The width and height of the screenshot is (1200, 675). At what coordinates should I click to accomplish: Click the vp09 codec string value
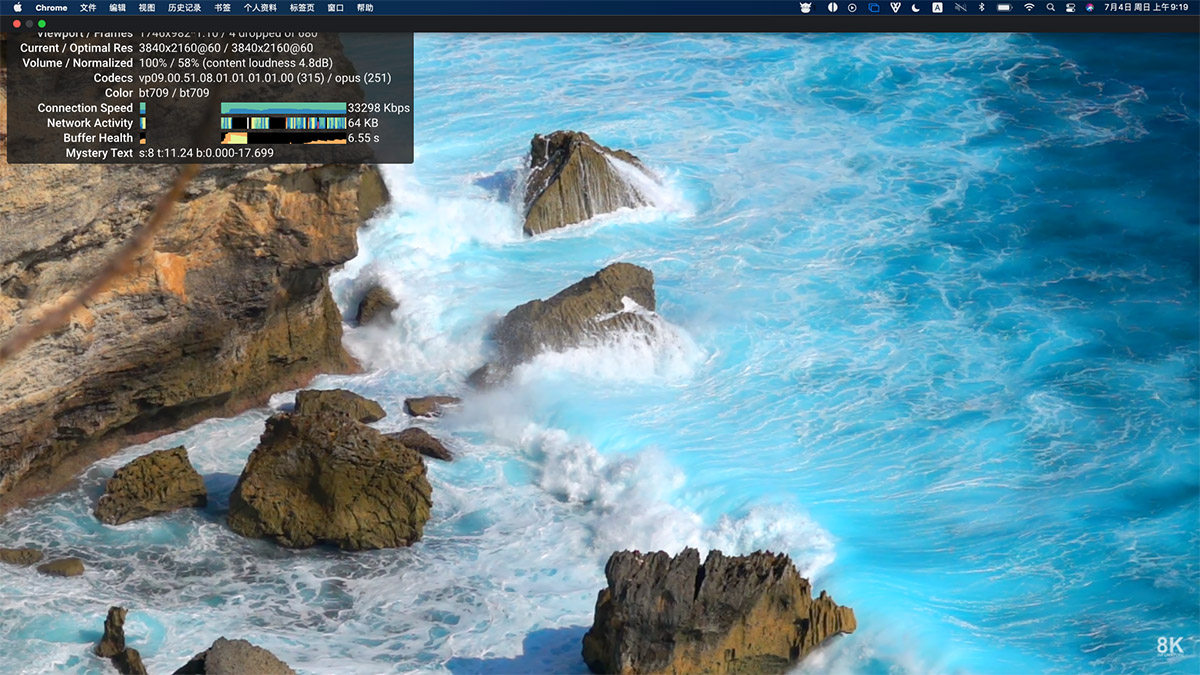click(265, 78)
